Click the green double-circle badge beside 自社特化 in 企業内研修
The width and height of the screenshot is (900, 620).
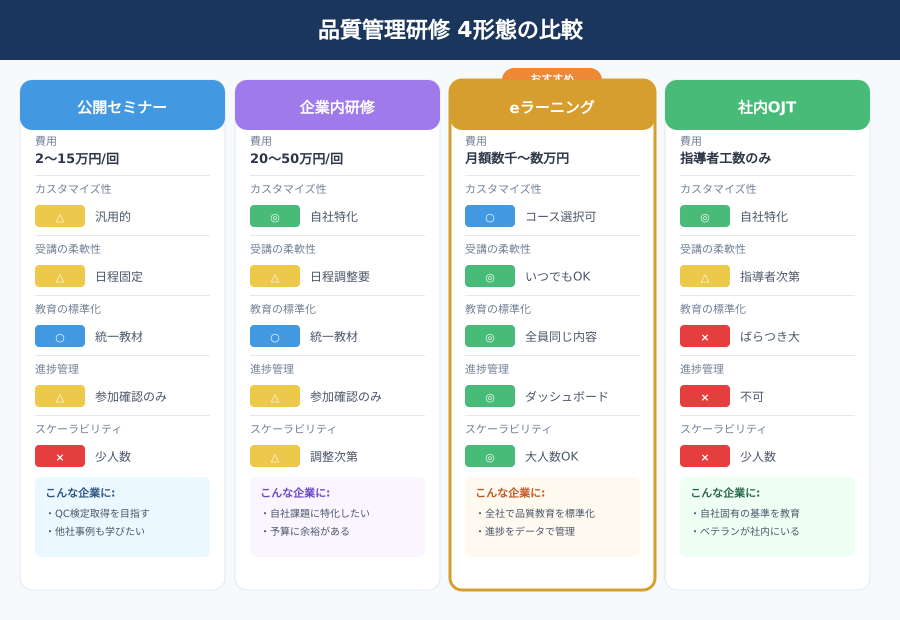275,216
